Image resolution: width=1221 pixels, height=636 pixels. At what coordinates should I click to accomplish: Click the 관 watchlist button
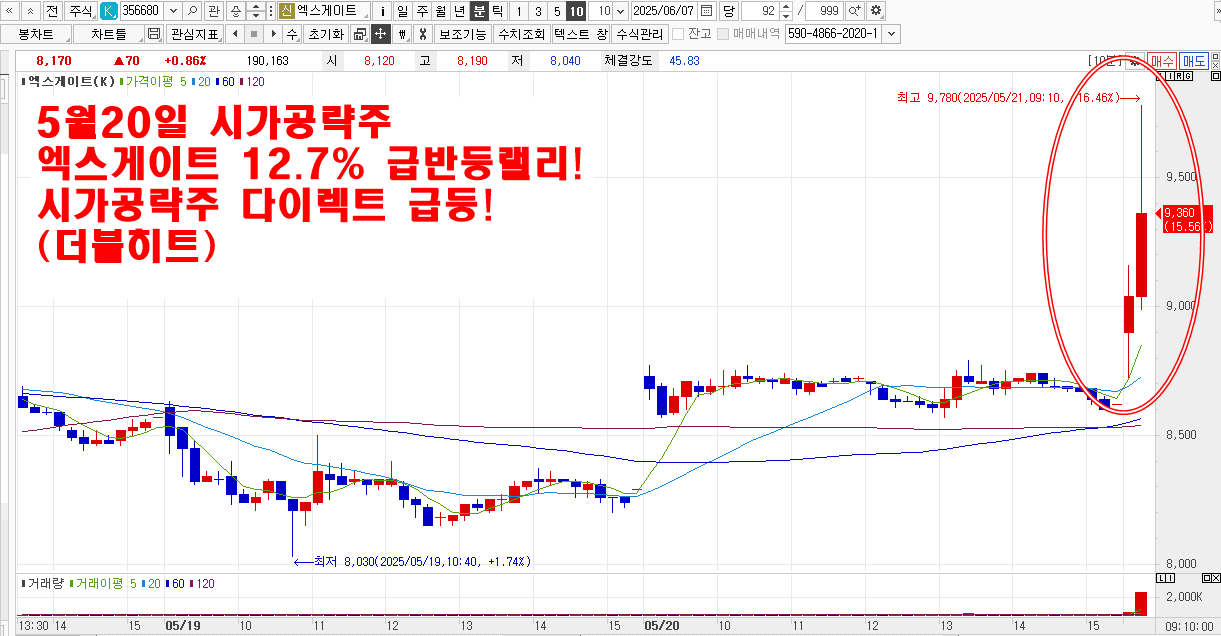213,11
